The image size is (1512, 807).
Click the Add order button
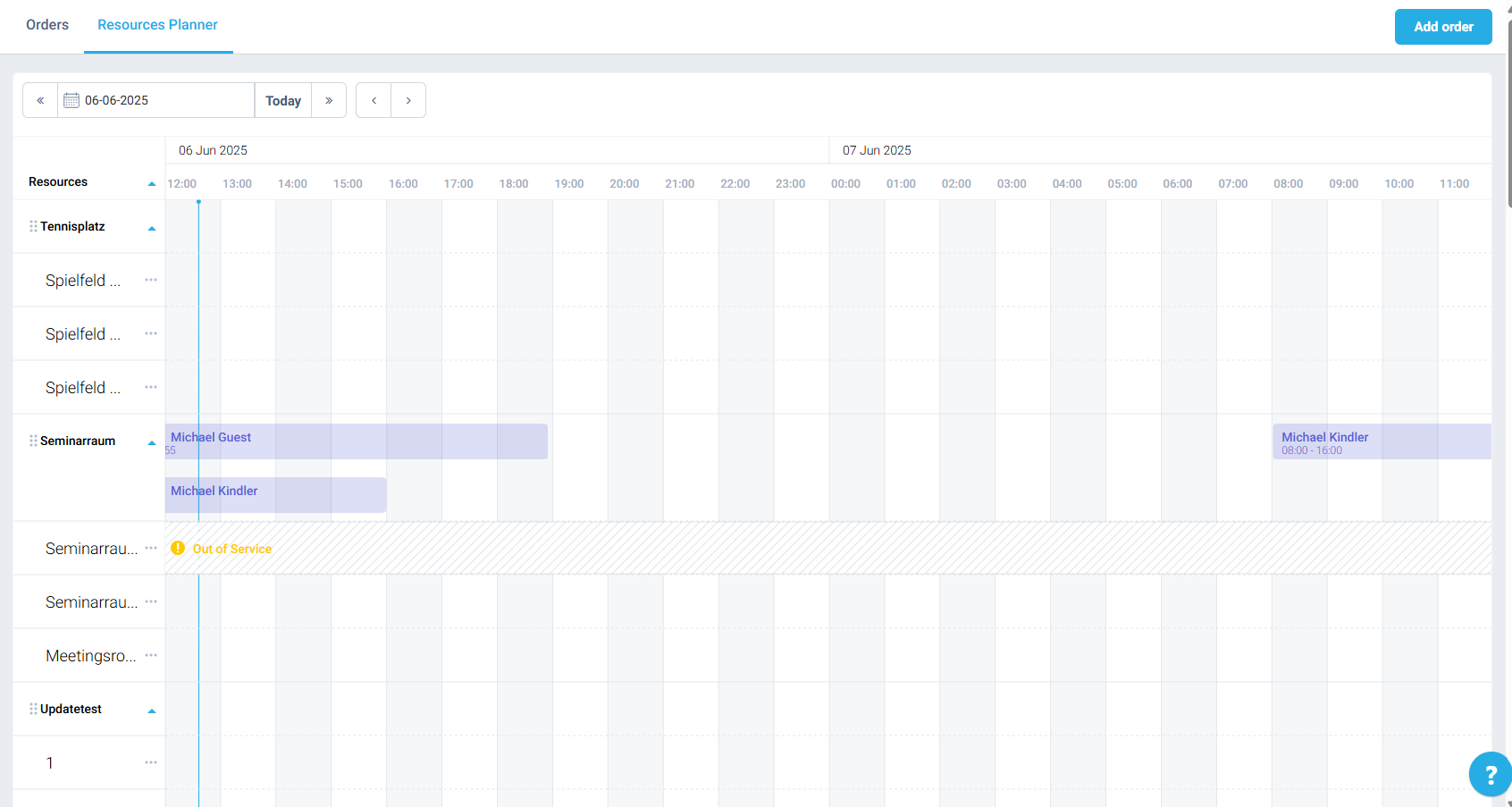coord(1443,27)
